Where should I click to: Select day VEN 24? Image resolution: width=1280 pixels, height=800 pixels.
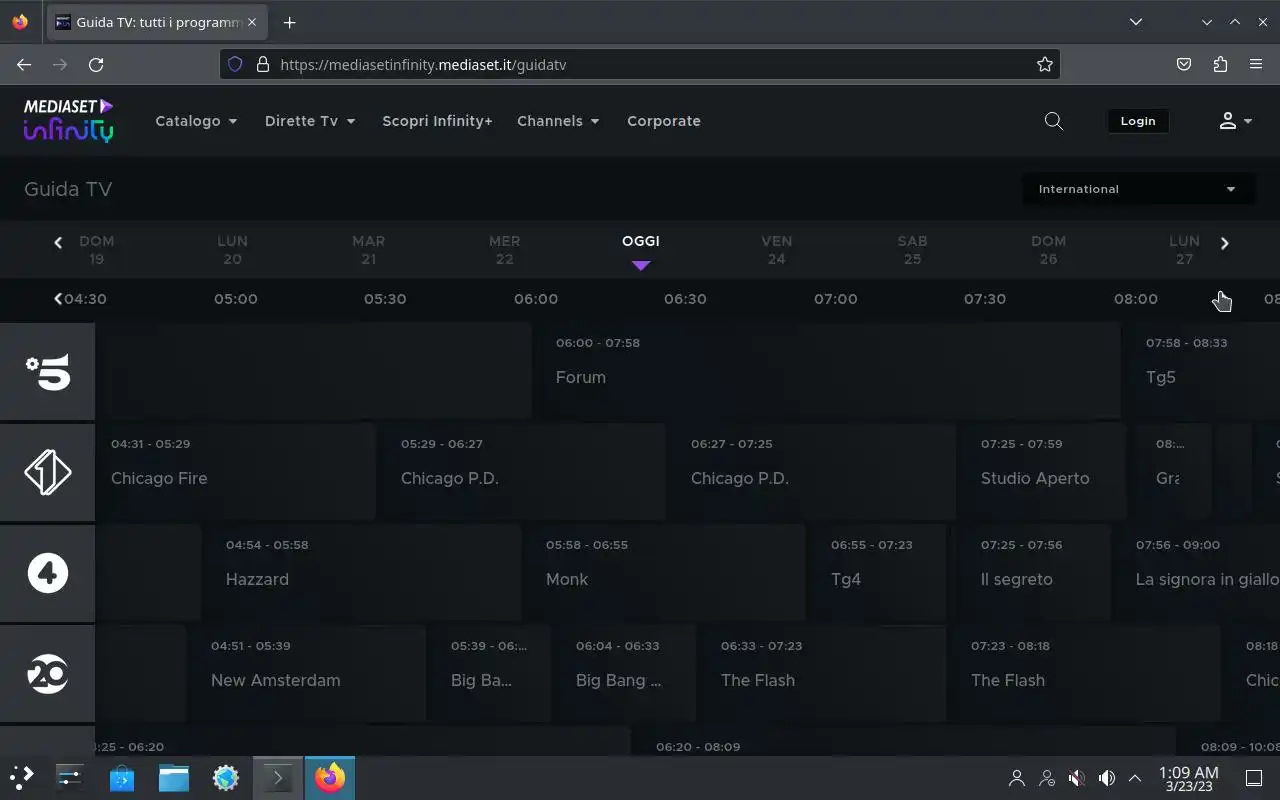(x=776, y=250)
